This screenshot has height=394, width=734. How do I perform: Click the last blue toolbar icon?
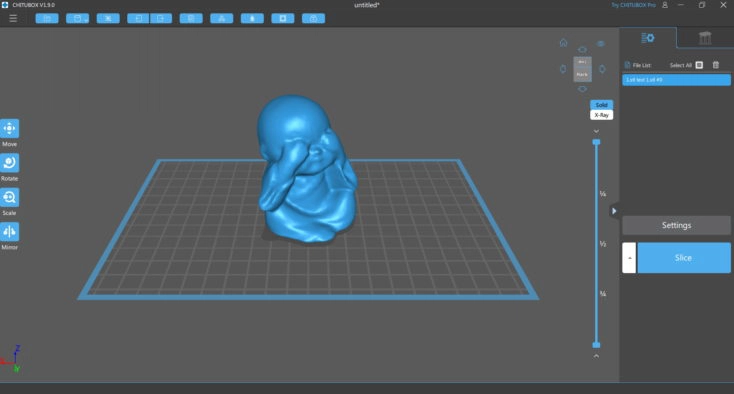(x=314, y=18)
